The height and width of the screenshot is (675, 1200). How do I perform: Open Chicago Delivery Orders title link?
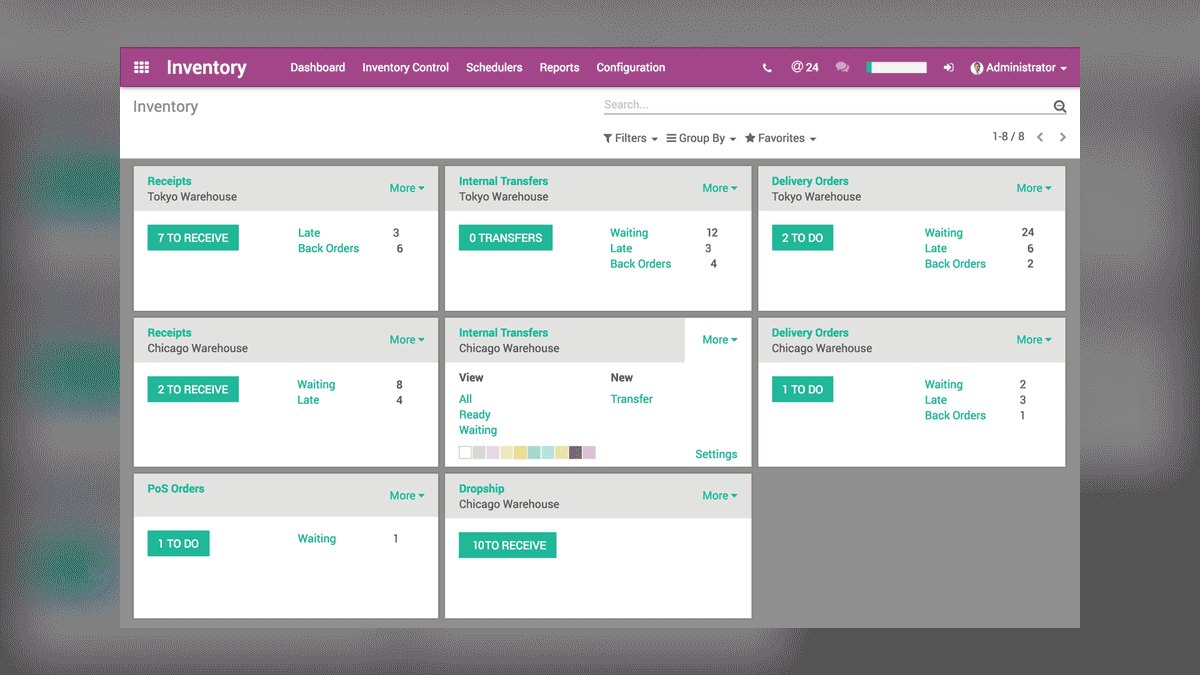pyautogui.click(x=810, y=333)
